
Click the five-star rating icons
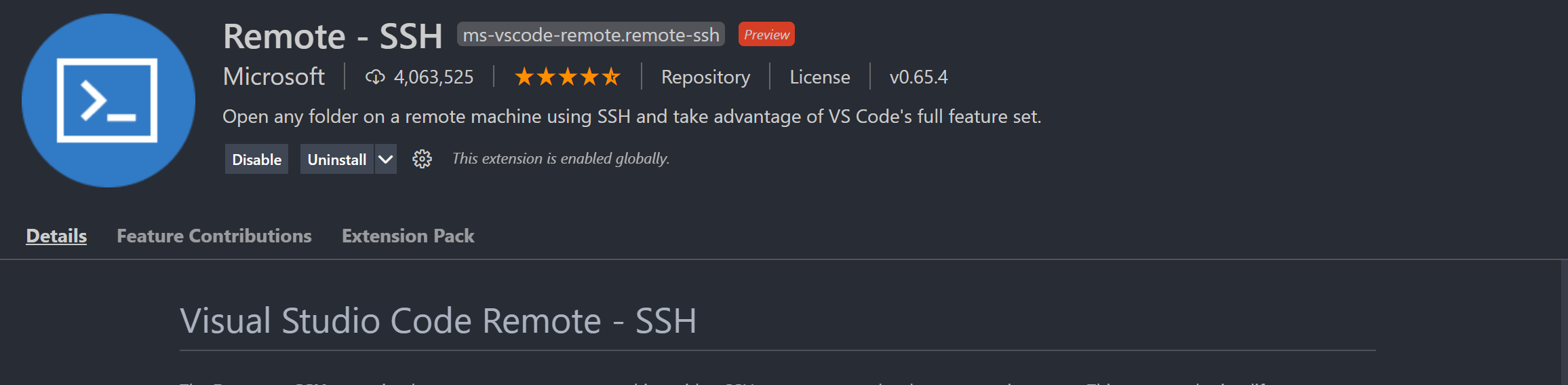pos(568,77)
